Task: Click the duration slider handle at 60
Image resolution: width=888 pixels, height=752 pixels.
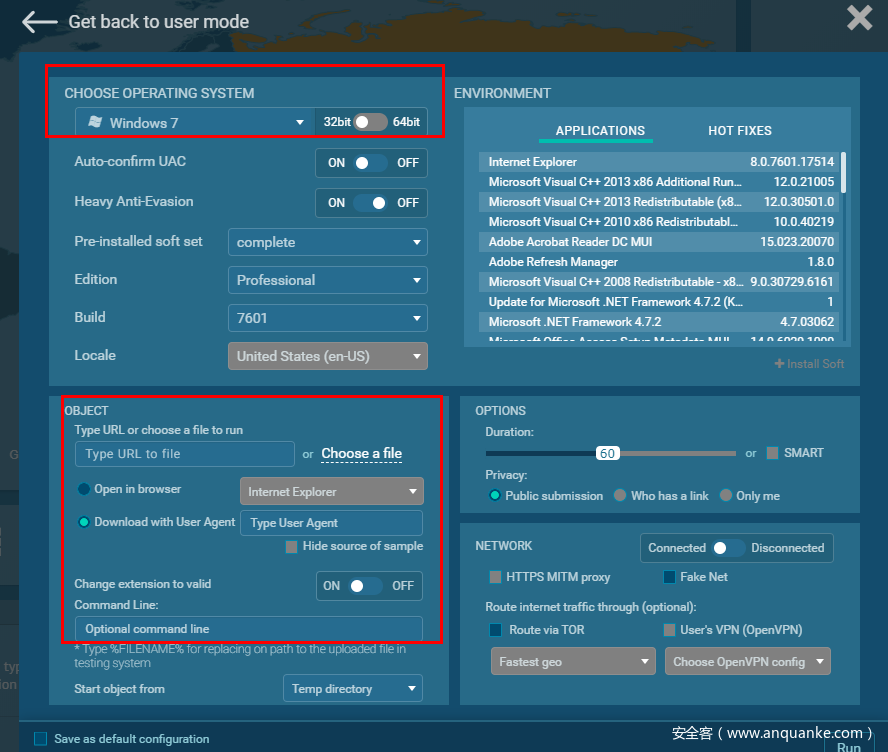Action: (607, 453)
